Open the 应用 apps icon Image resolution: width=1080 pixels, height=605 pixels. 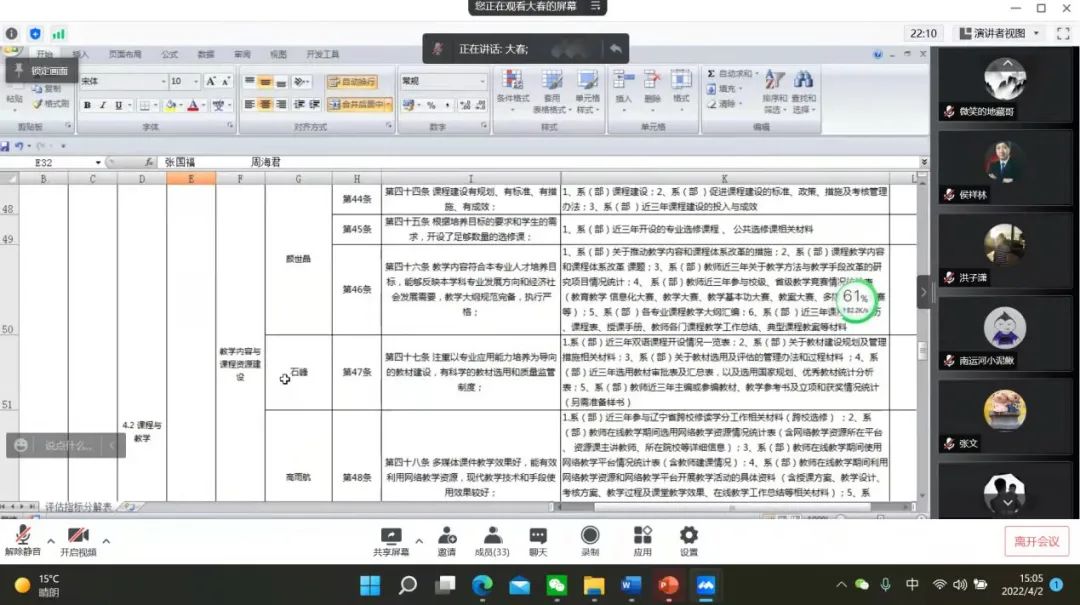coord(642,539)
